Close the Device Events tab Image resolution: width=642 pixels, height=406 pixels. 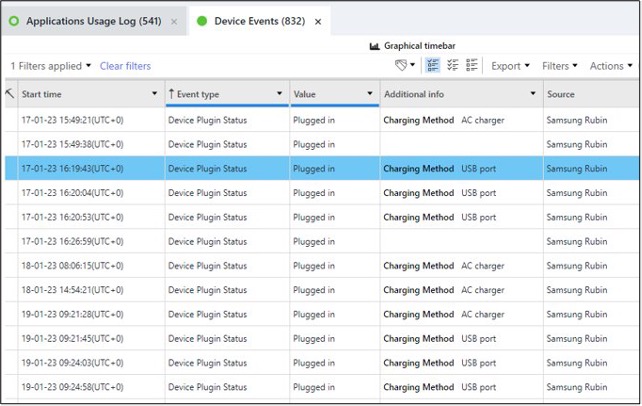click(318, 21)
